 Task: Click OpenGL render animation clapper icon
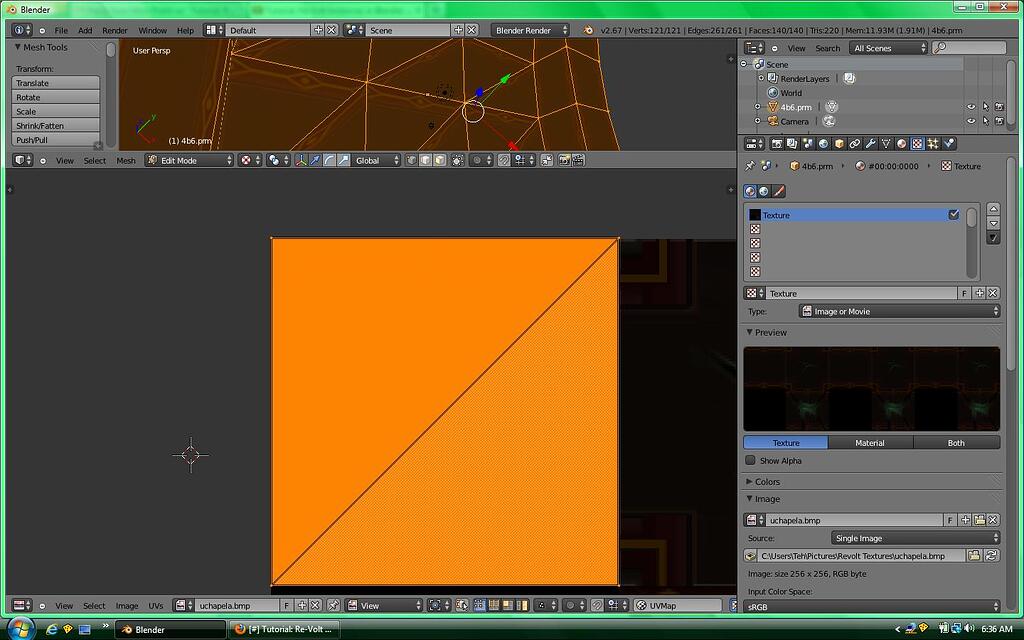578,160
